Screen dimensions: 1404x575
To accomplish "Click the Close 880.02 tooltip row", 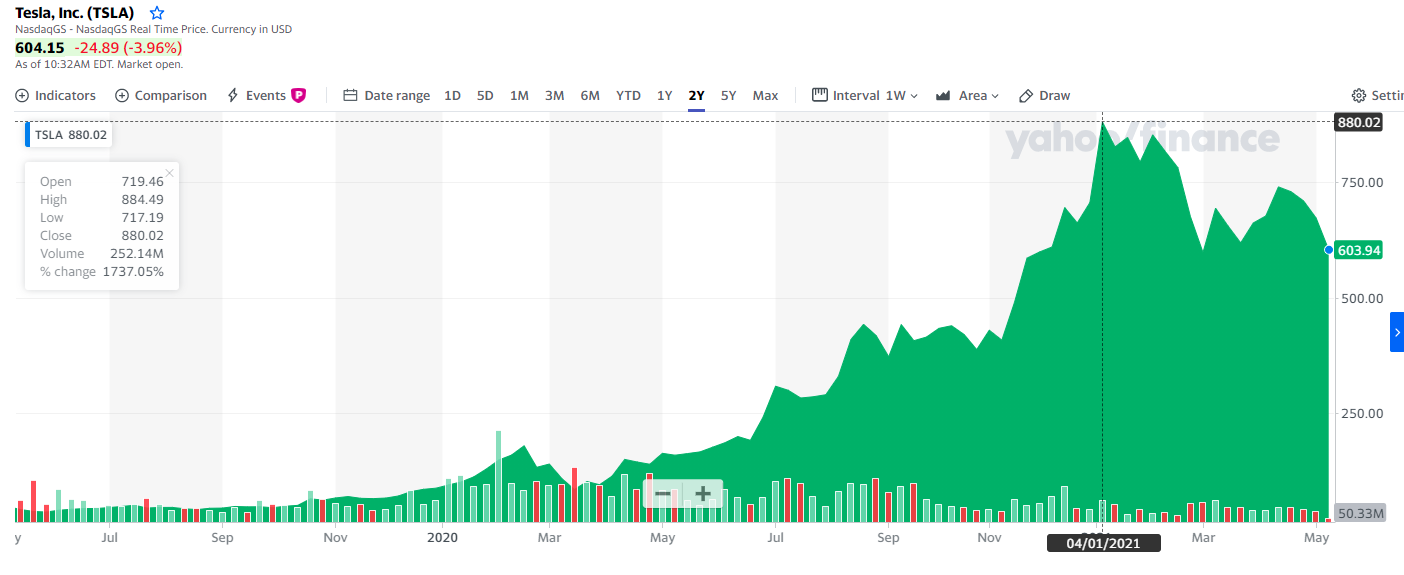I will click(x=102, y=236).
